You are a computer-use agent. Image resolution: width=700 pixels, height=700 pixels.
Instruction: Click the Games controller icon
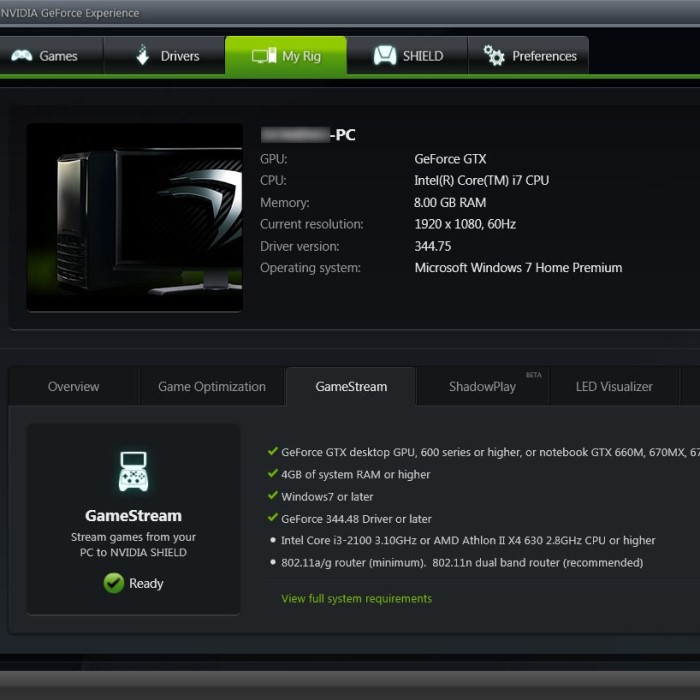click(x=21, y=56)
